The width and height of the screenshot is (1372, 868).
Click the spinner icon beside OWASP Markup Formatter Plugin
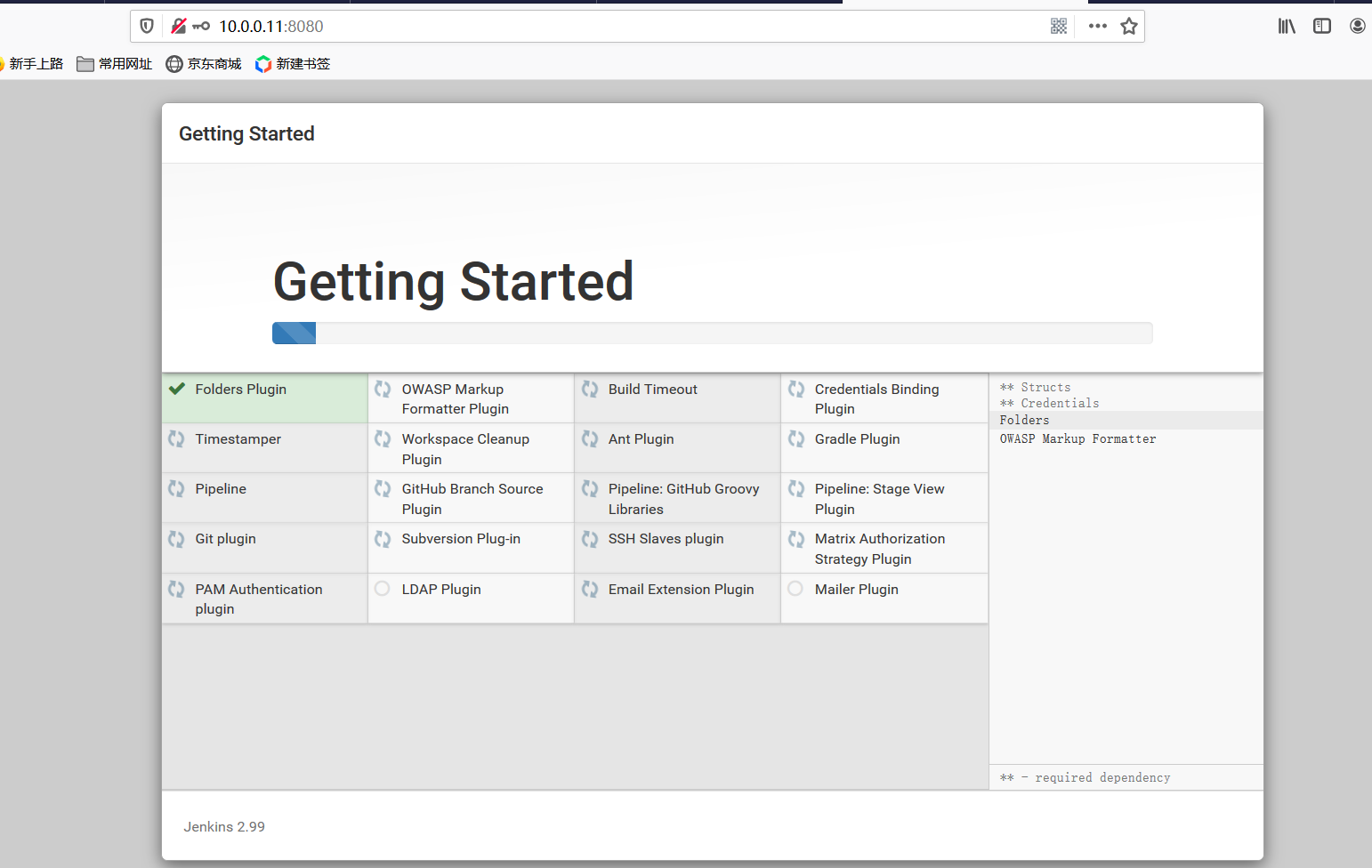tap(383, 389)
